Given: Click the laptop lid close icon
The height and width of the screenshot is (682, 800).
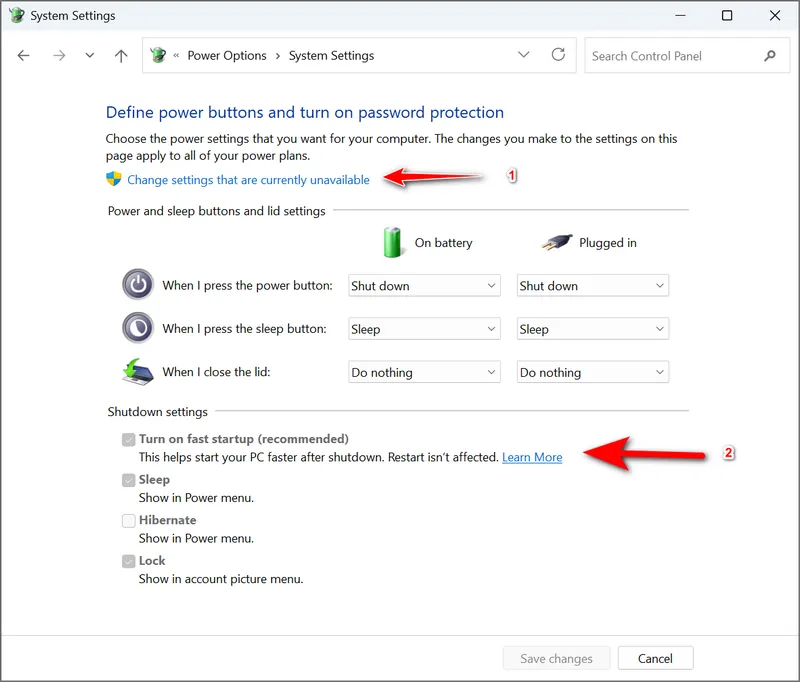Looking at the screenshot, I should point(138,371).
